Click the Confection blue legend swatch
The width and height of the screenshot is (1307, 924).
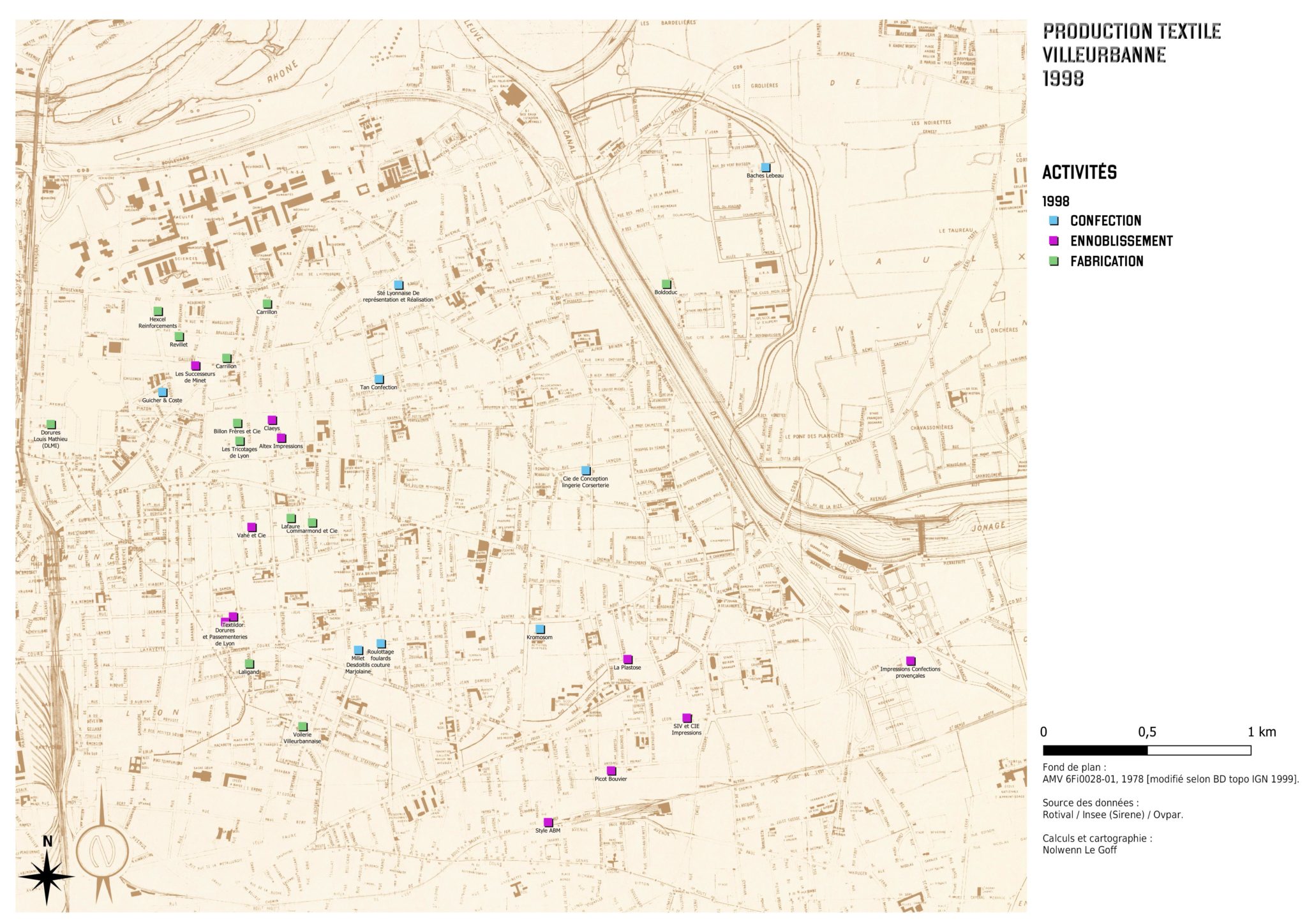point(1054,221)
